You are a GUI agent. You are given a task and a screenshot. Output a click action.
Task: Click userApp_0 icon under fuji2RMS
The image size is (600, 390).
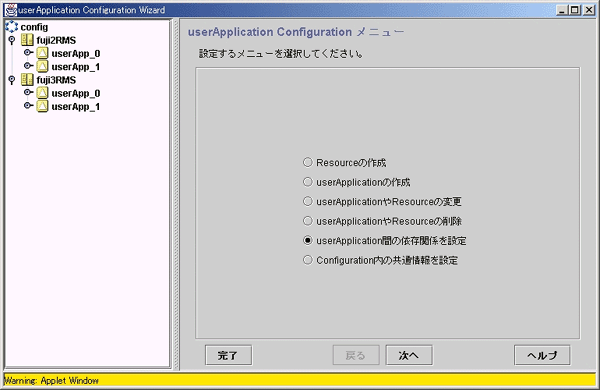[42, 53]
